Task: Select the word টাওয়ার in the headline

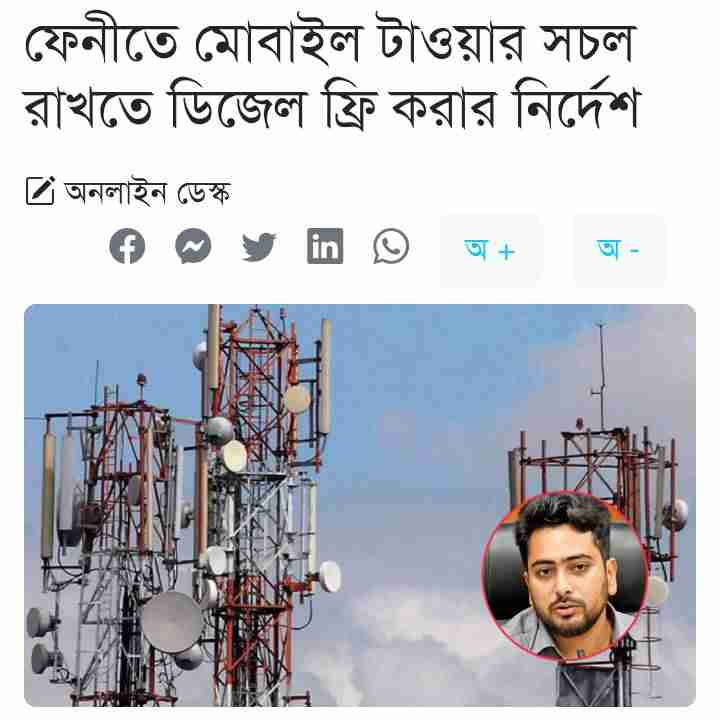Action: point(451,41)
